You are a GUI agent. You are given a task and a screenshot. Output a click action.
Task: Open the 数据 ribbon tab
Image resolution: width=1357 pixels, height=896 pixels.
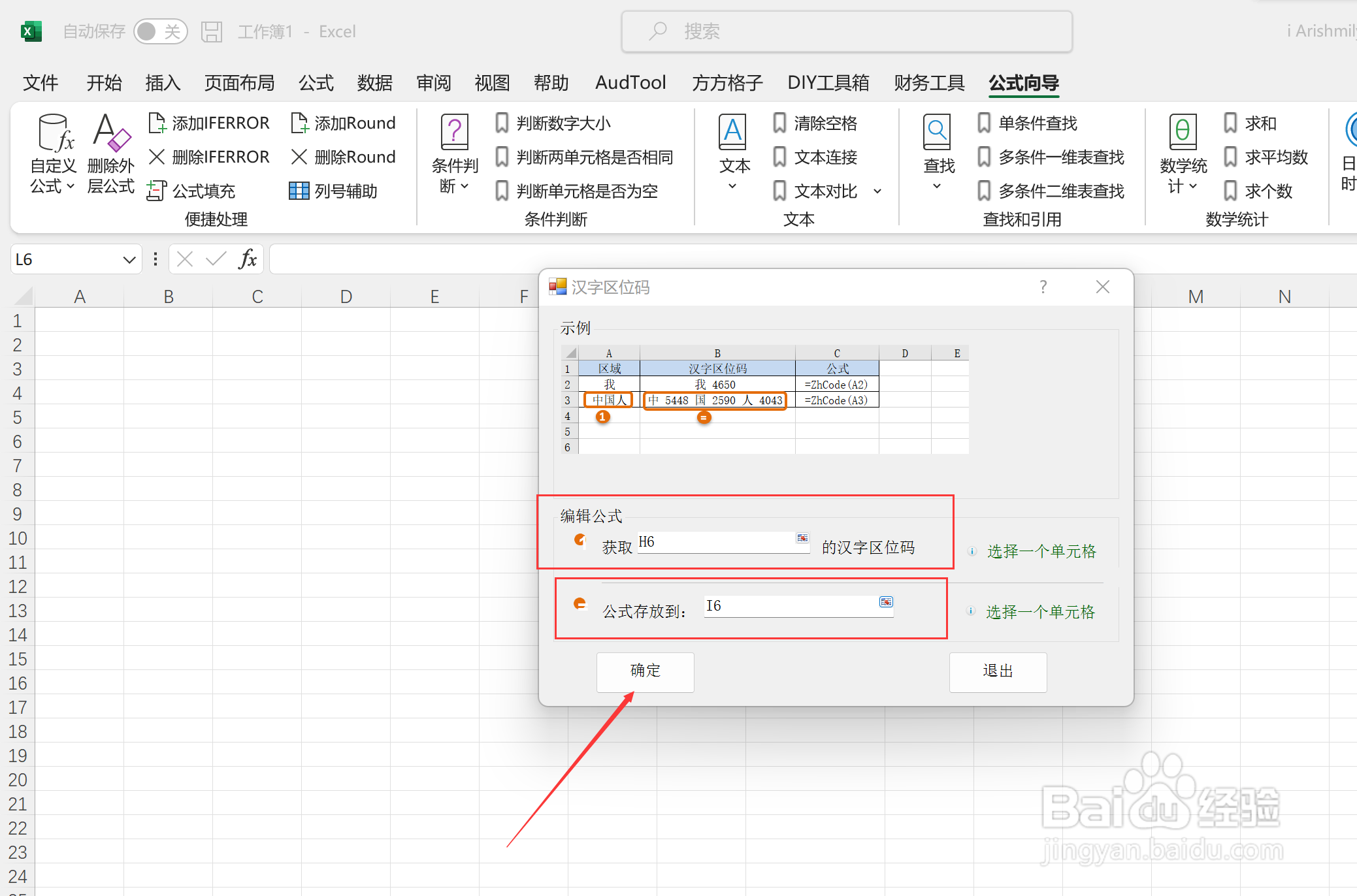pos(374,83)
